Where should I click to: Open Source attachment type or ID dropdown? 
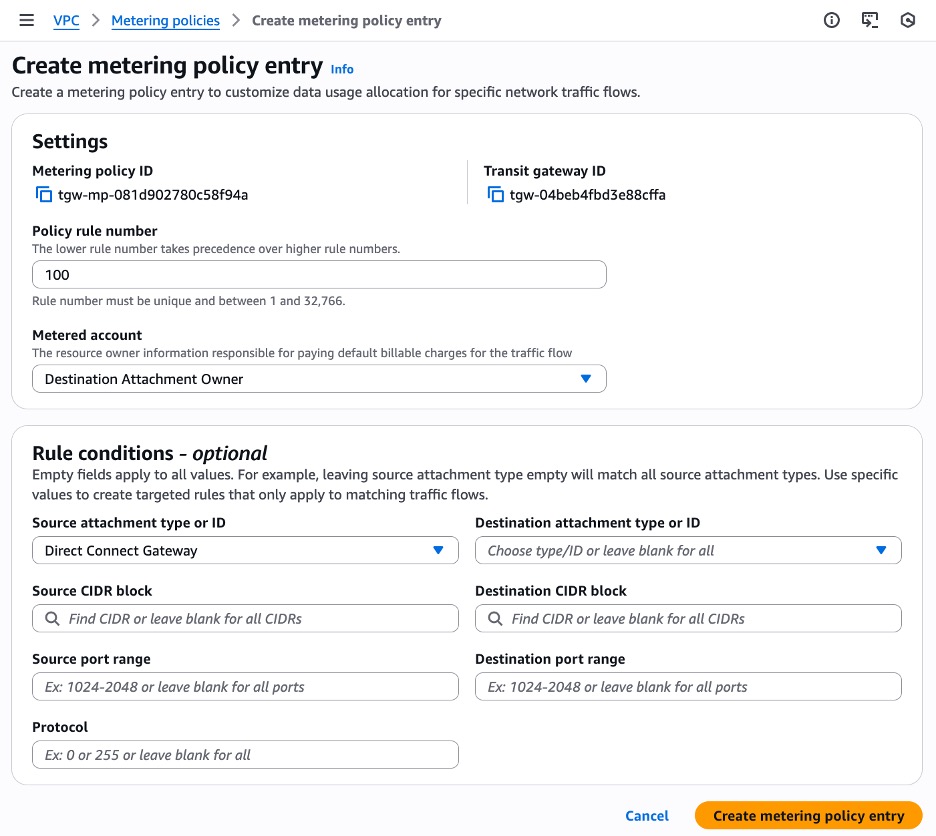(x=245, y=551)
